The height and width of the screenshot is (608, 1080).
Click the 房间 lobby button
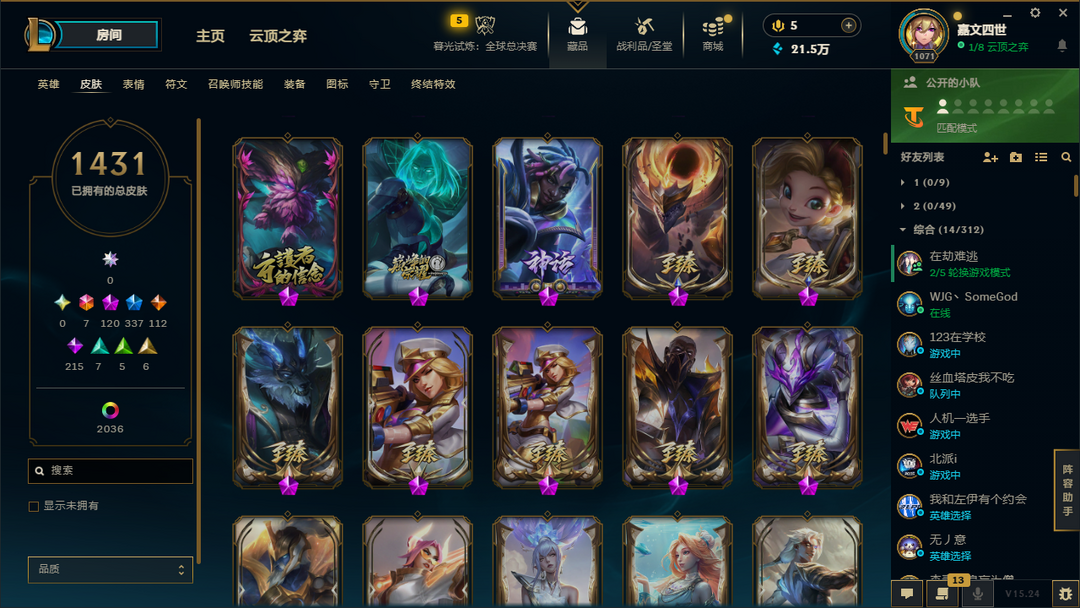[109, 35]
